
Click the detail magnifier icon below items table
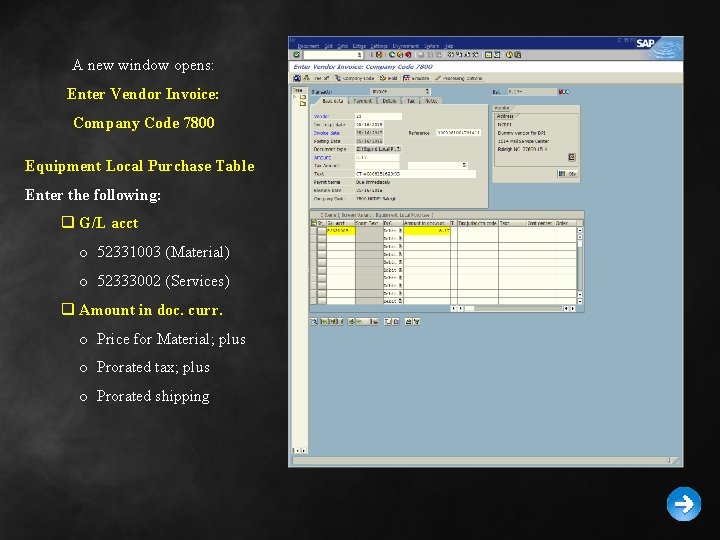314,321
